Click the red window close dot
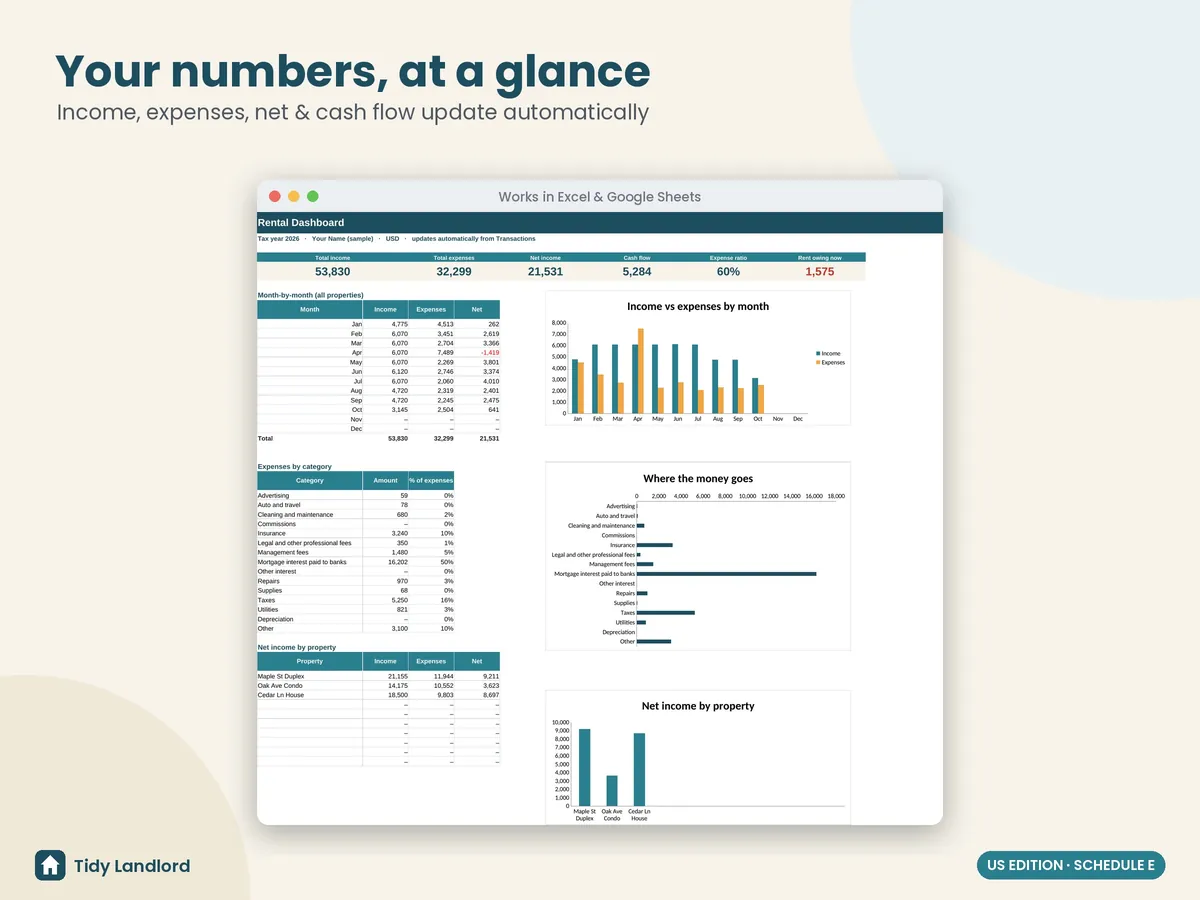The height and width of the screenshot is (900, 1200). coord(275,197)
